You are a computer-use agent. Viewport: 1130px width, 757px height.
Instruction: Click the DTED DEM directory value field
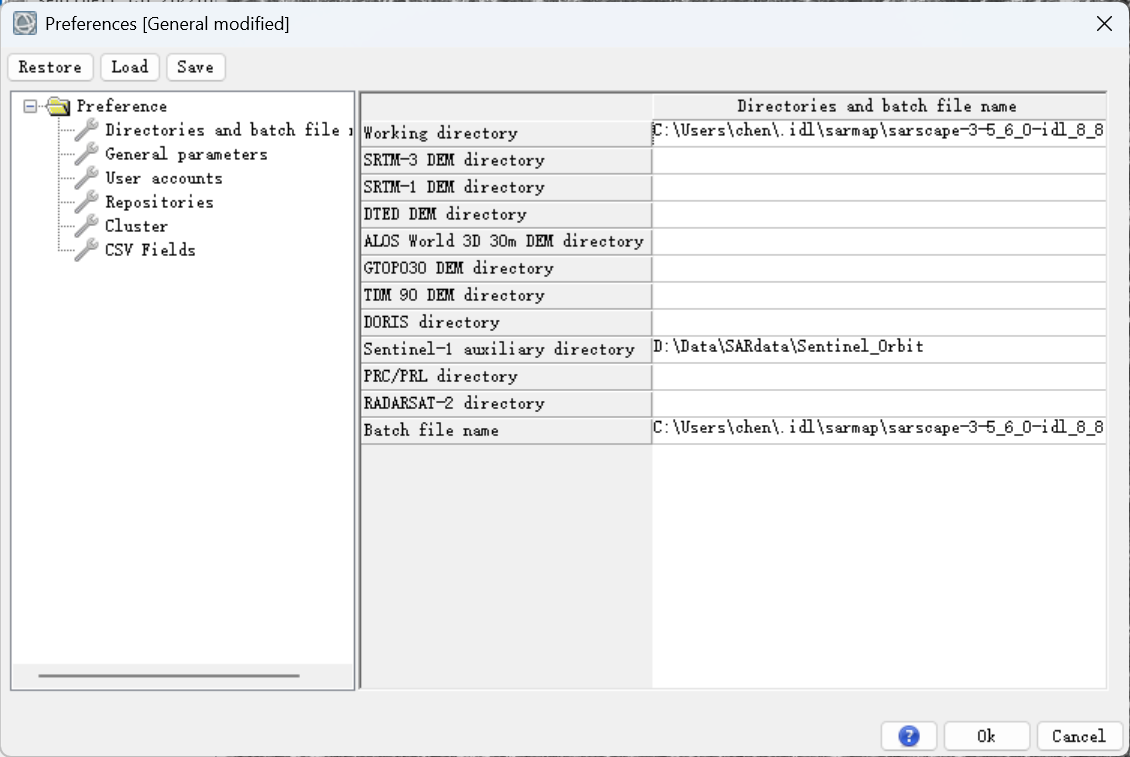pyautogui.click(x=878, y=214)
